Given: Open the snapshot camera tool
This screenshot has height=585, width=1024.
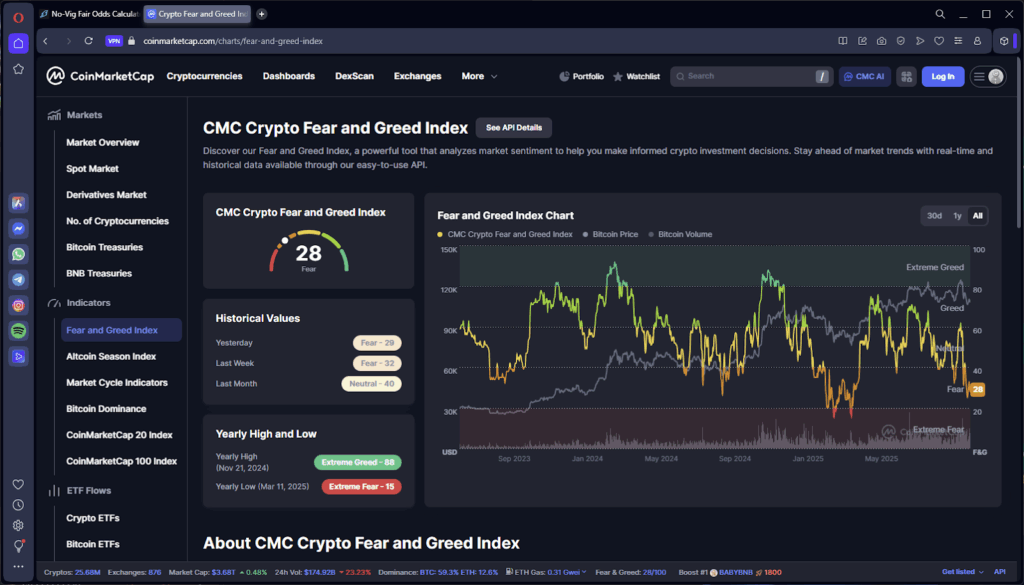Looking at the screenshot, I should [x=882, y=40].
